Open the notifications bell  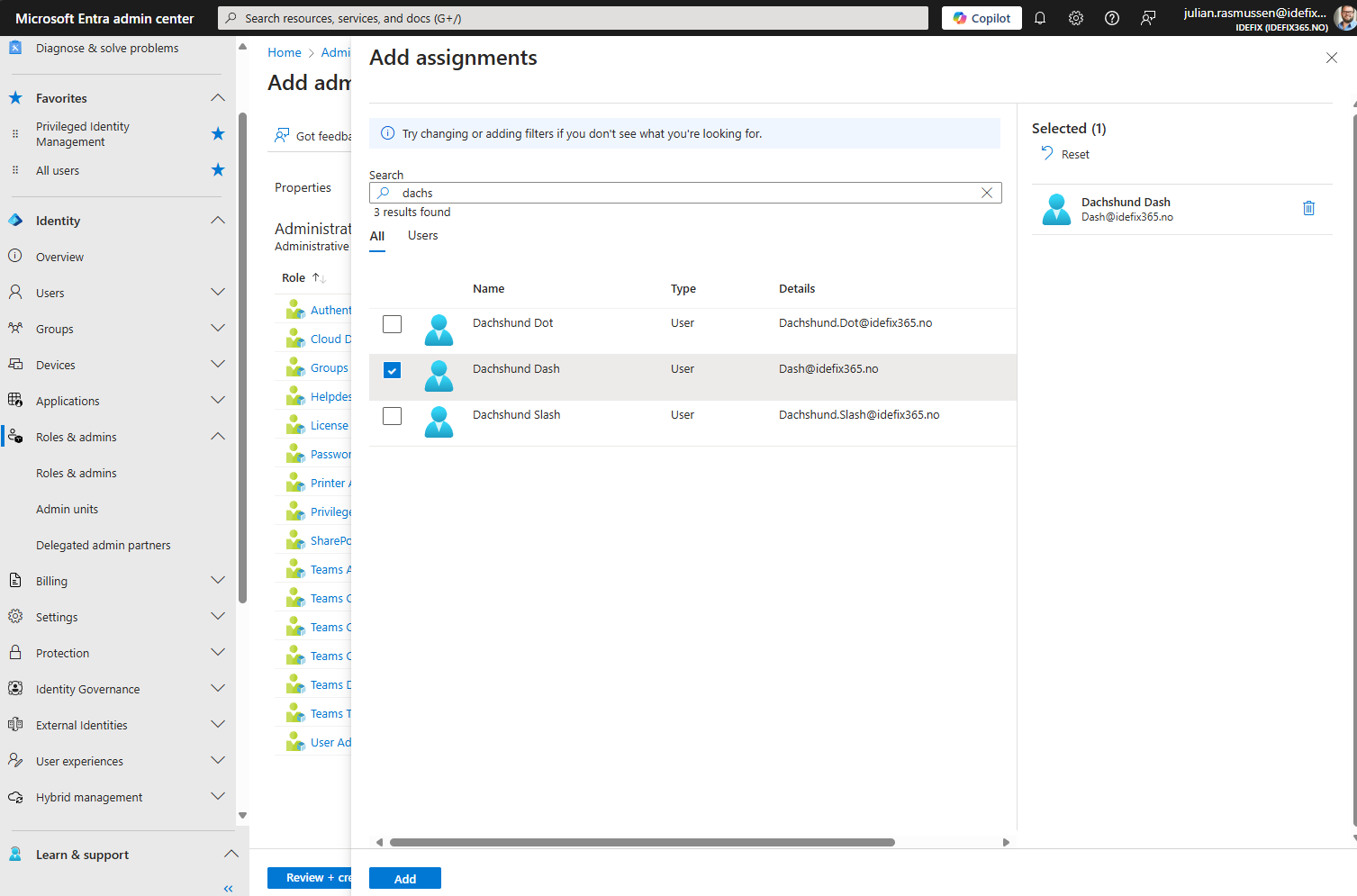coord(1040,18)
